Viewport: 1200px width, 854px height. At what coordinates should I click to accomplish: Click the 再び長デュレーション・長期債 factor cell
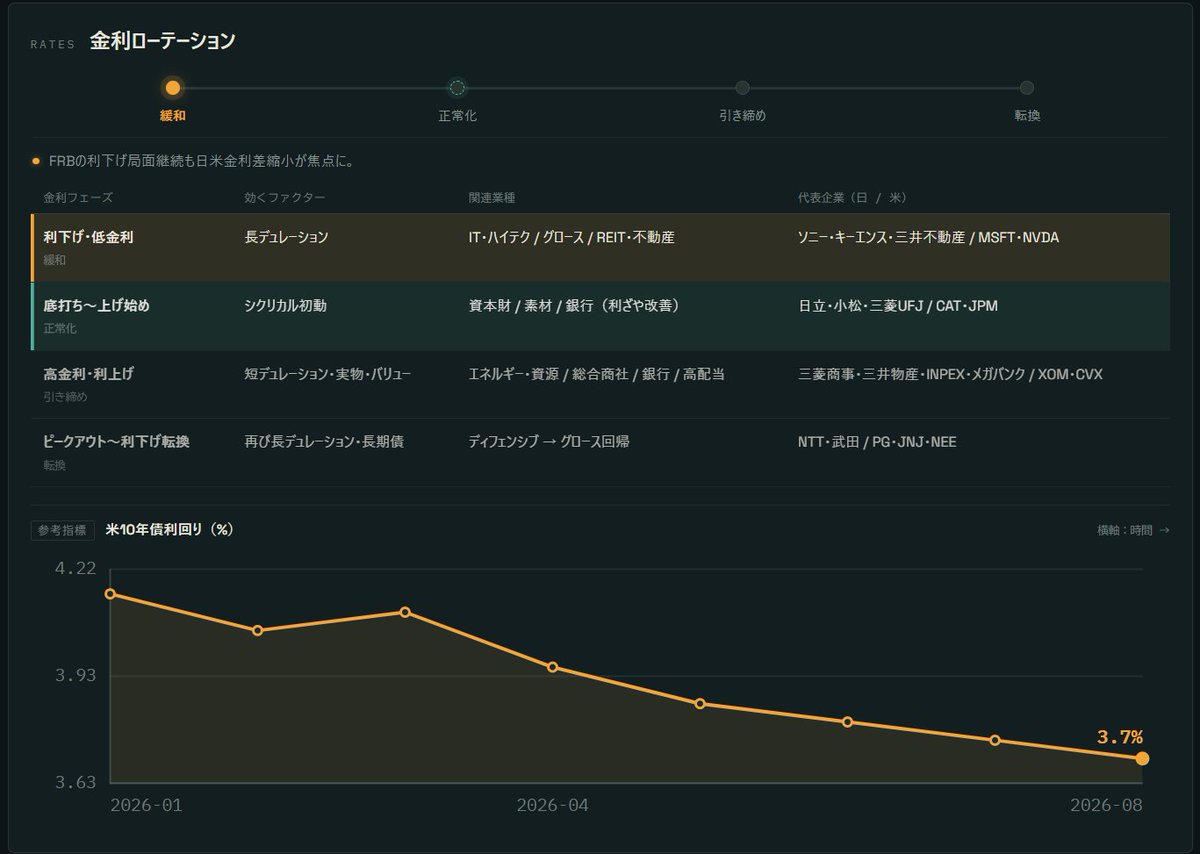(x=324, y=442)
